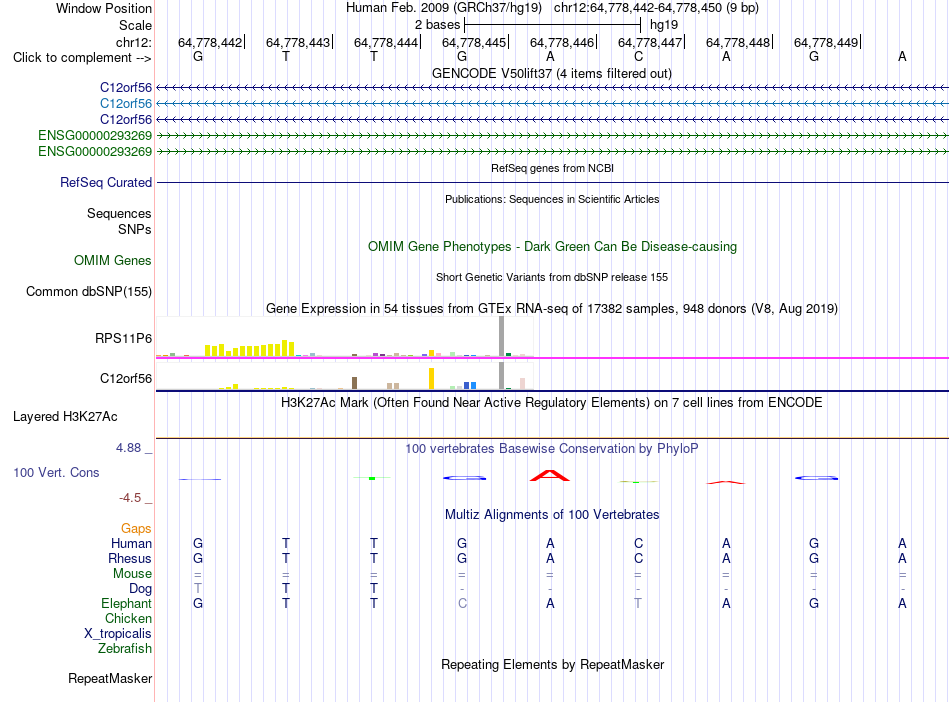The height and width of the screenshot is (702, 950).
Task: Click the Zebrafish species label
Action: pos(125,648)
